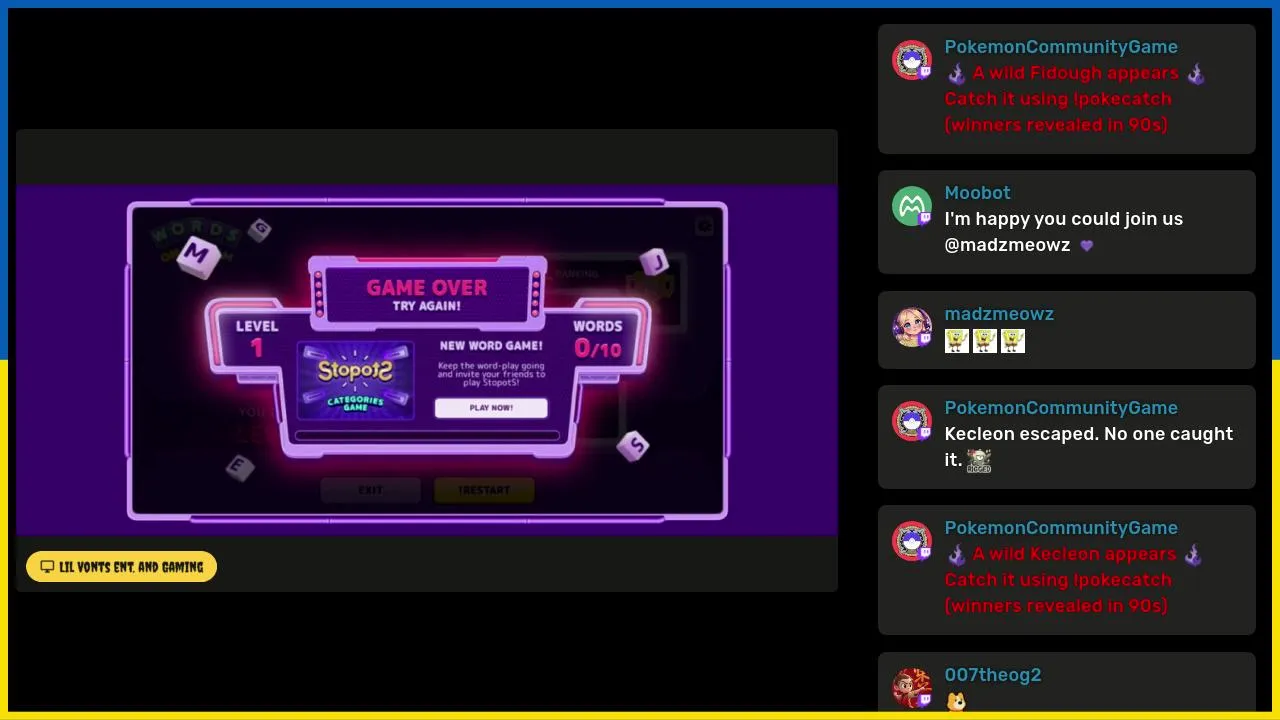The image size is (1280, 720).
Task: Open the PokemonCommunityGame avatar on the Kecleon escaped message
Action: 912,422
